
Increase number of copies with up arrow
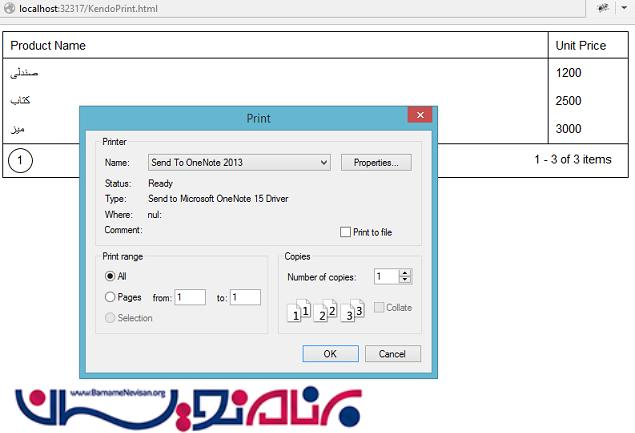[x=405, y=273]
